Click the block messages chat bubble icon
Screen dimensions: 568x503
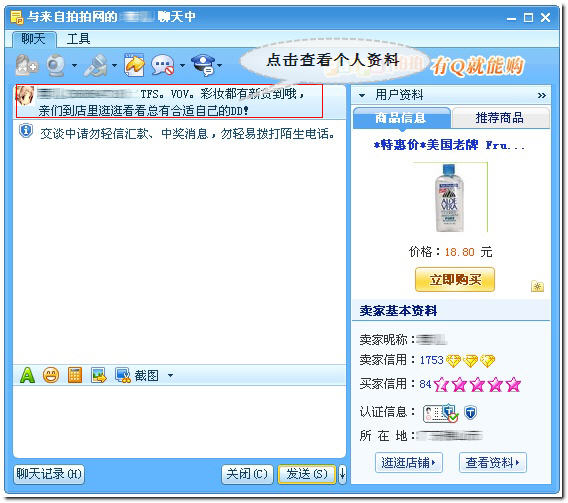163,65
